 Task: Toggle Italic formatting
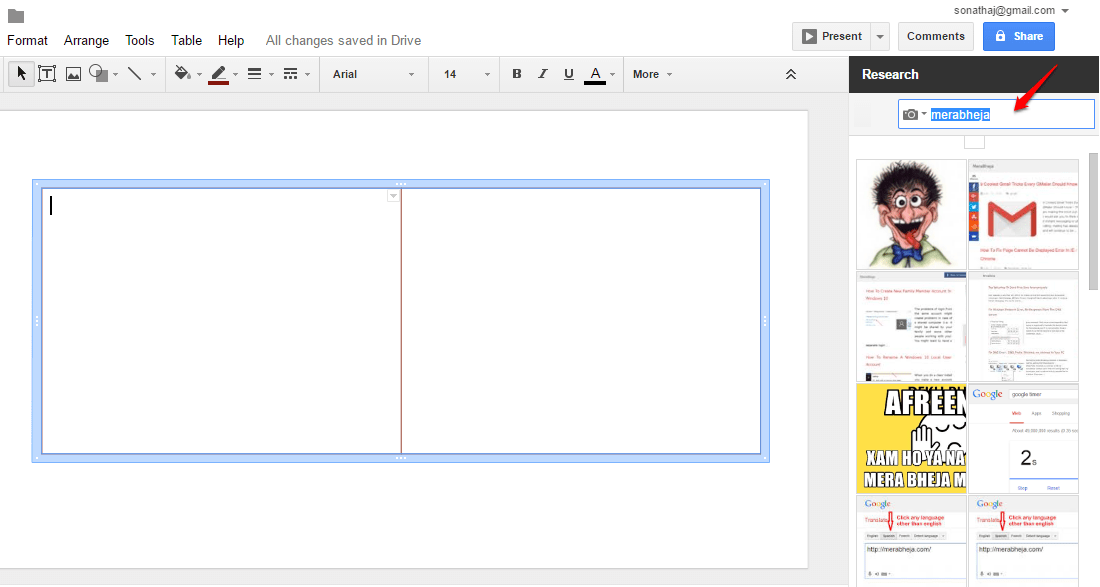pos(542,74)
